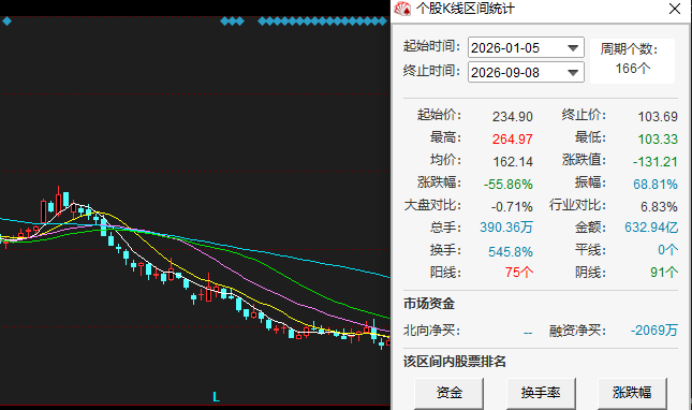This screenshot has width=692, height=410.
Task: Click the 换手率 ranking button
Action: click(541, 392)
